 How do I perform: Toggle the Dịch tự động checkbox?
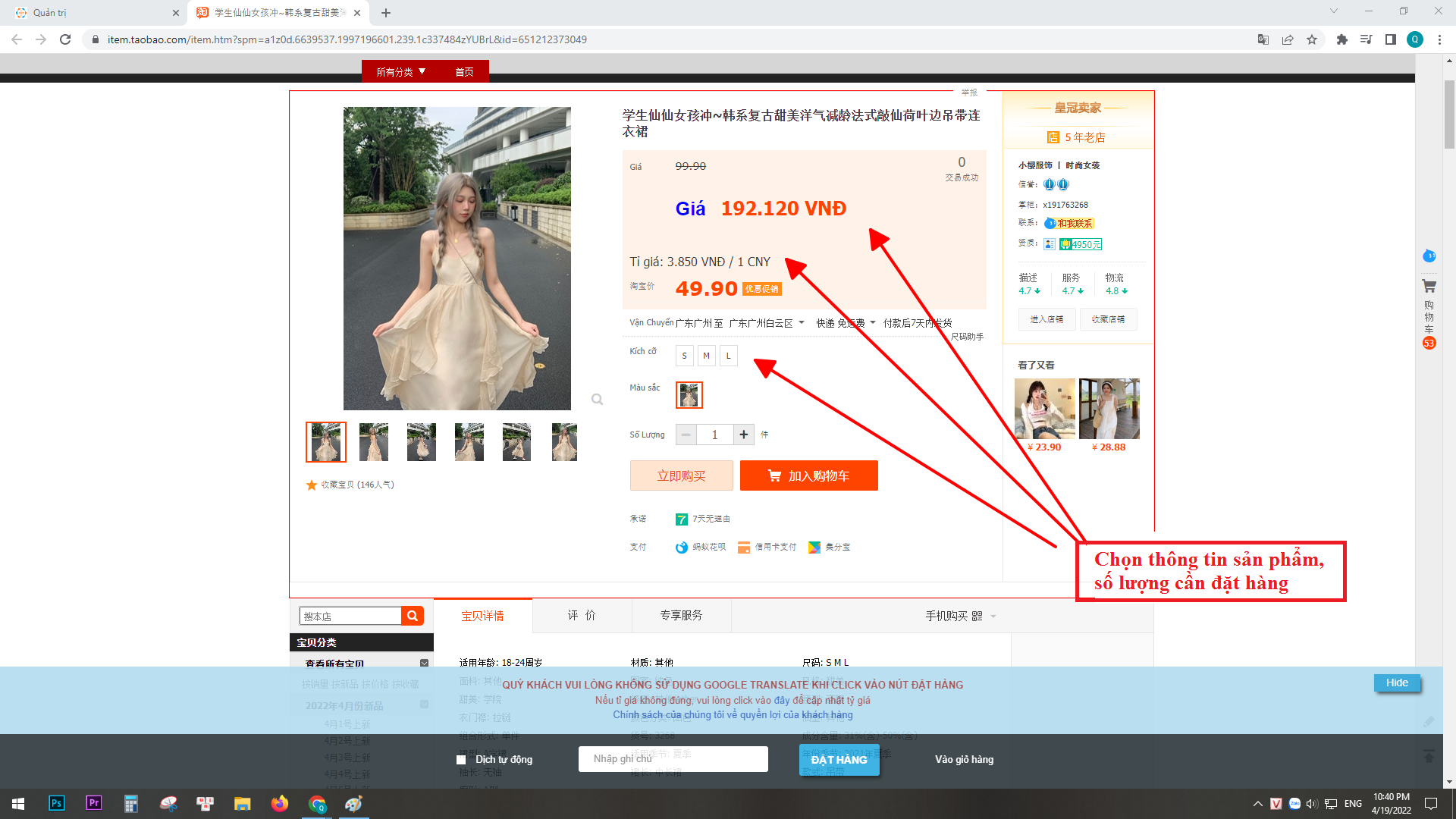point(461,760)
